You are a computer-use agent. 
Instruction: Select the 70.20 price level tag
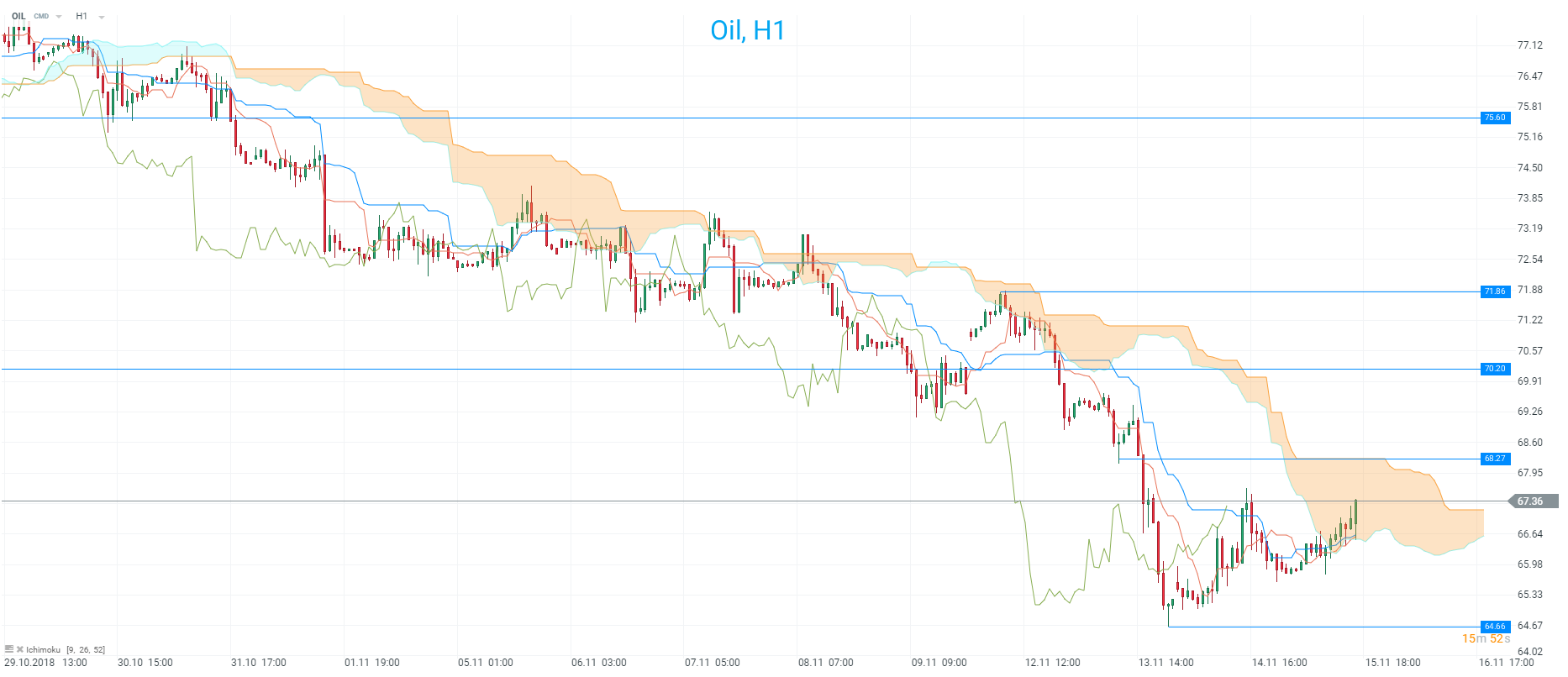[x=1495, y=369]
